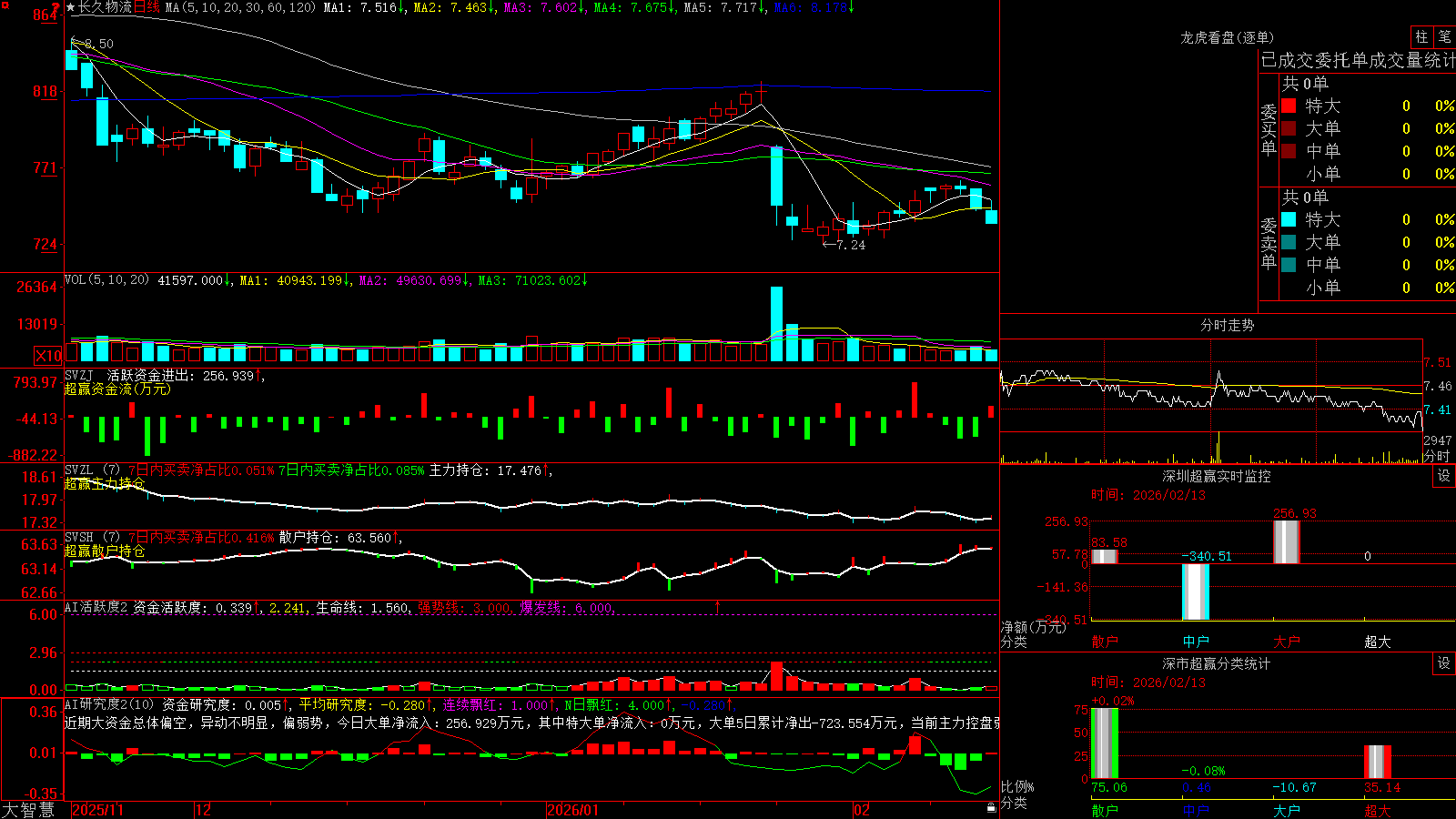Screen dimensions: 1456x819
Task: Click the SVZJ indicator name
Action: tap(79, 375)
